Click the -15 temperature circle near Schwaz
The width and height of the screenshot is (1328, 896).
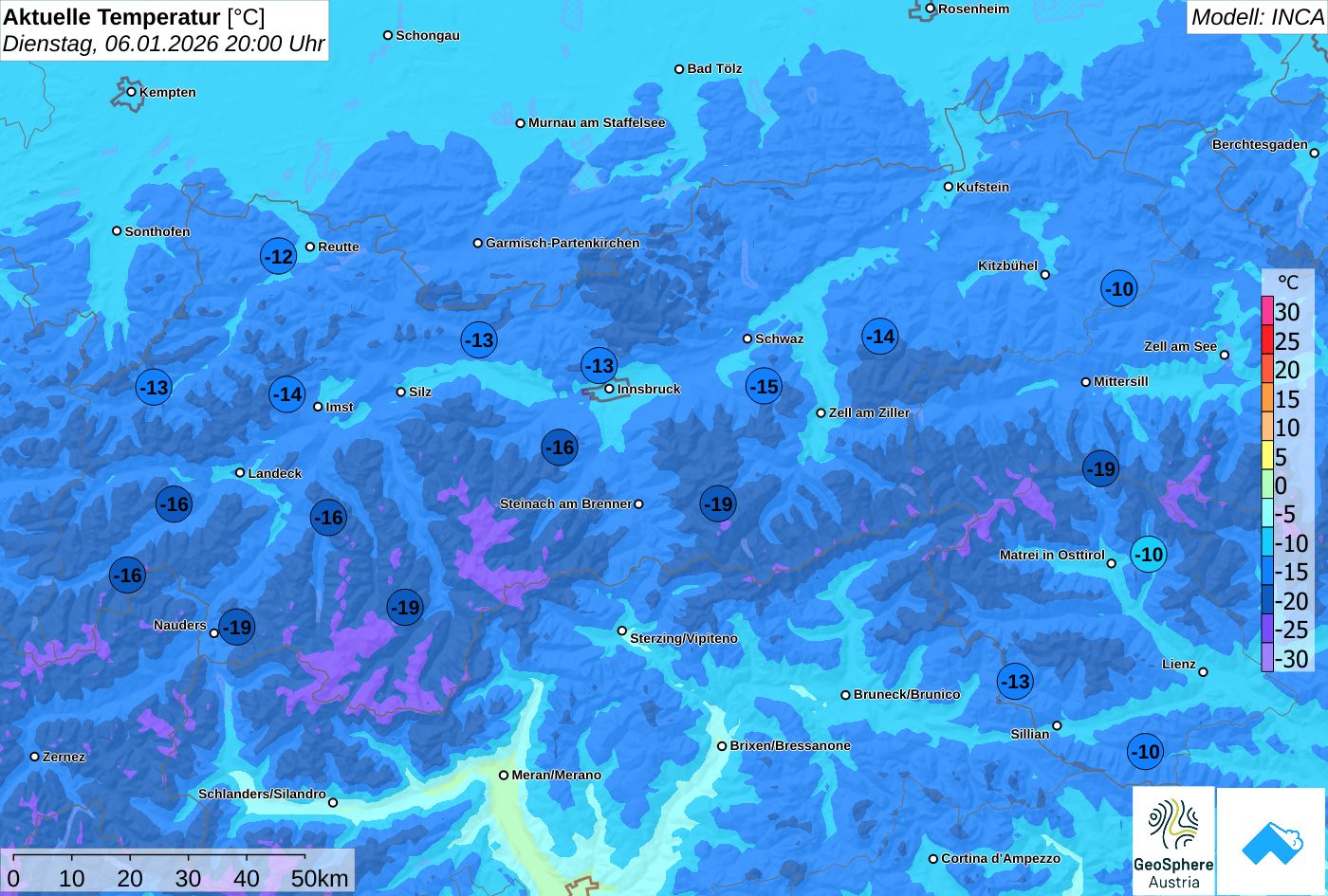[764, 386]
